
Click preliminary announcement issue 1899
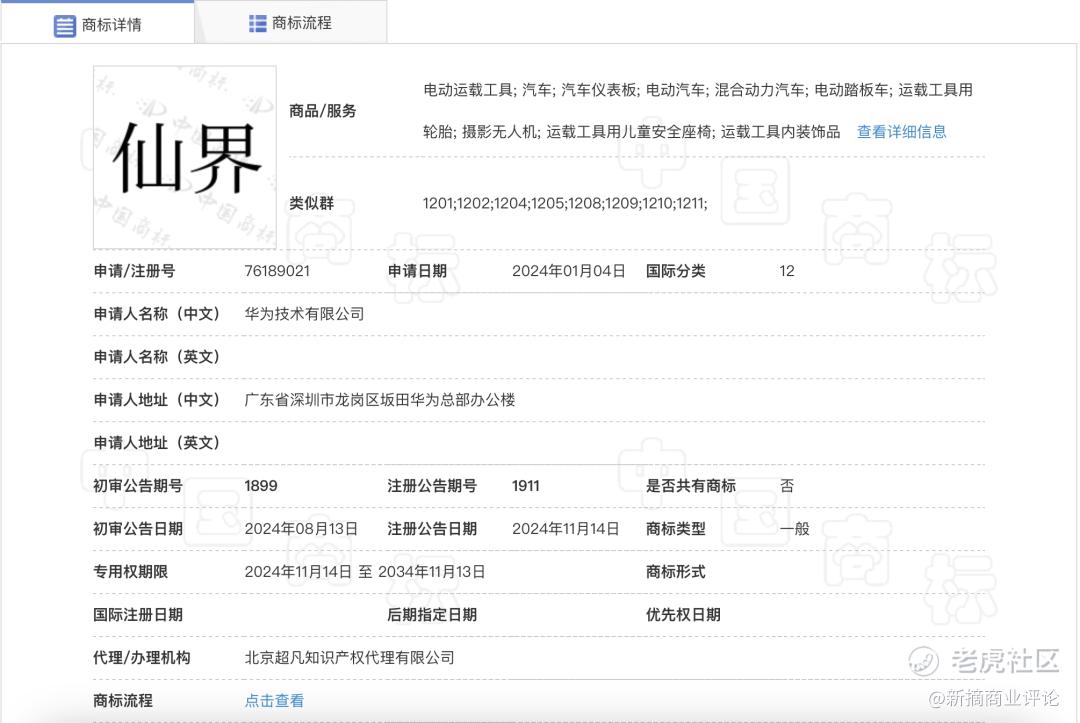(x=261, y=485)
